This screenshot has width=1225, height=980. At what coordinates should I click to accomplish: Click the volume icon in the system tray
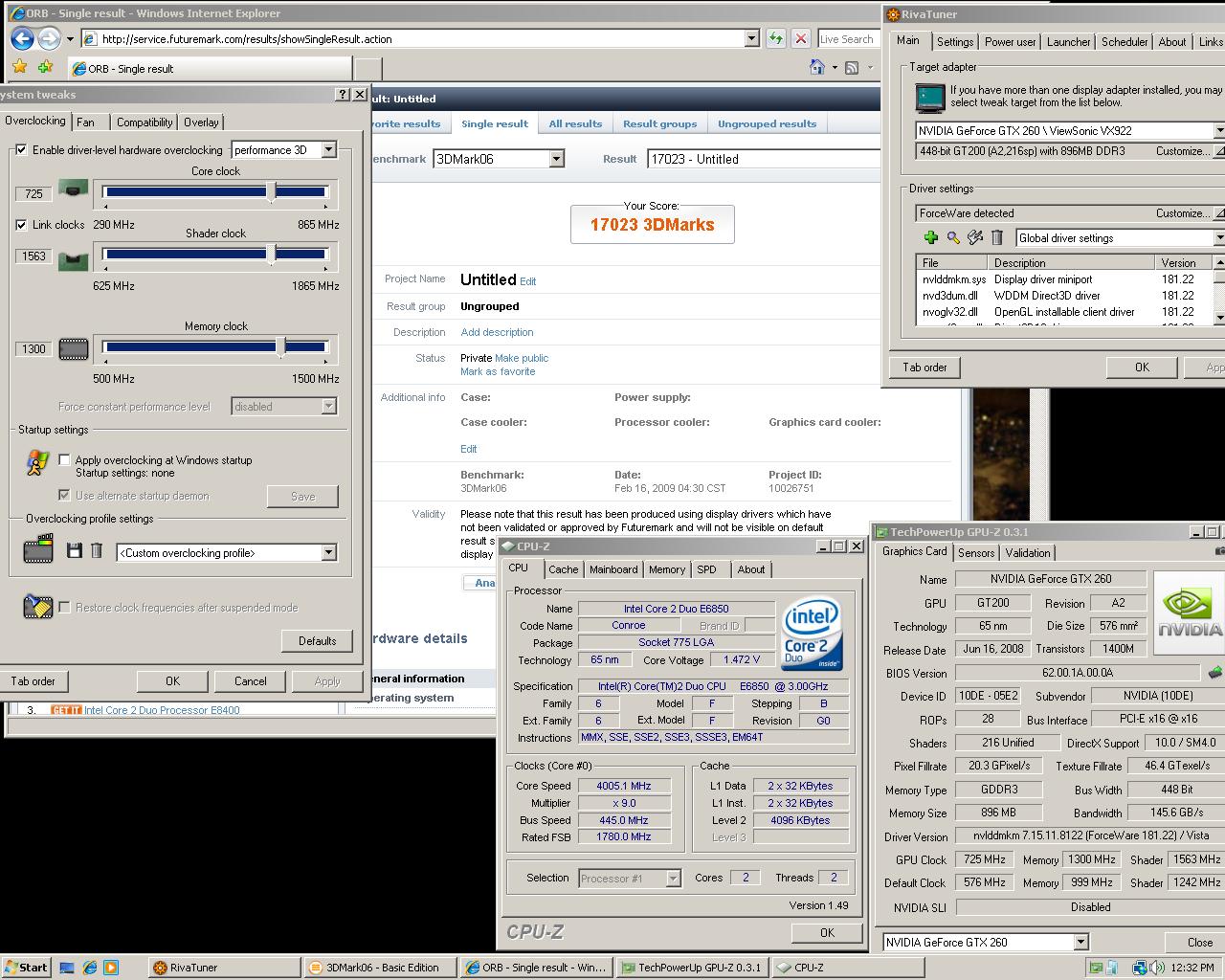[x=1159, y=968]
